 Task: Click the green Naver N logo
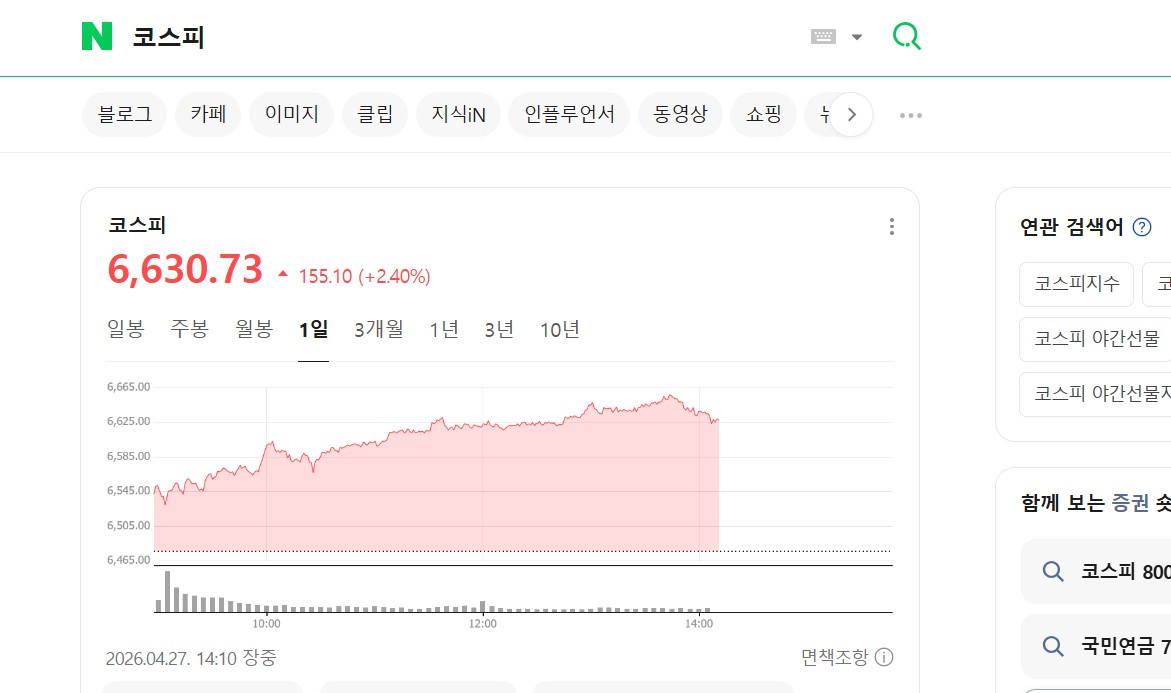click(97, 37)
